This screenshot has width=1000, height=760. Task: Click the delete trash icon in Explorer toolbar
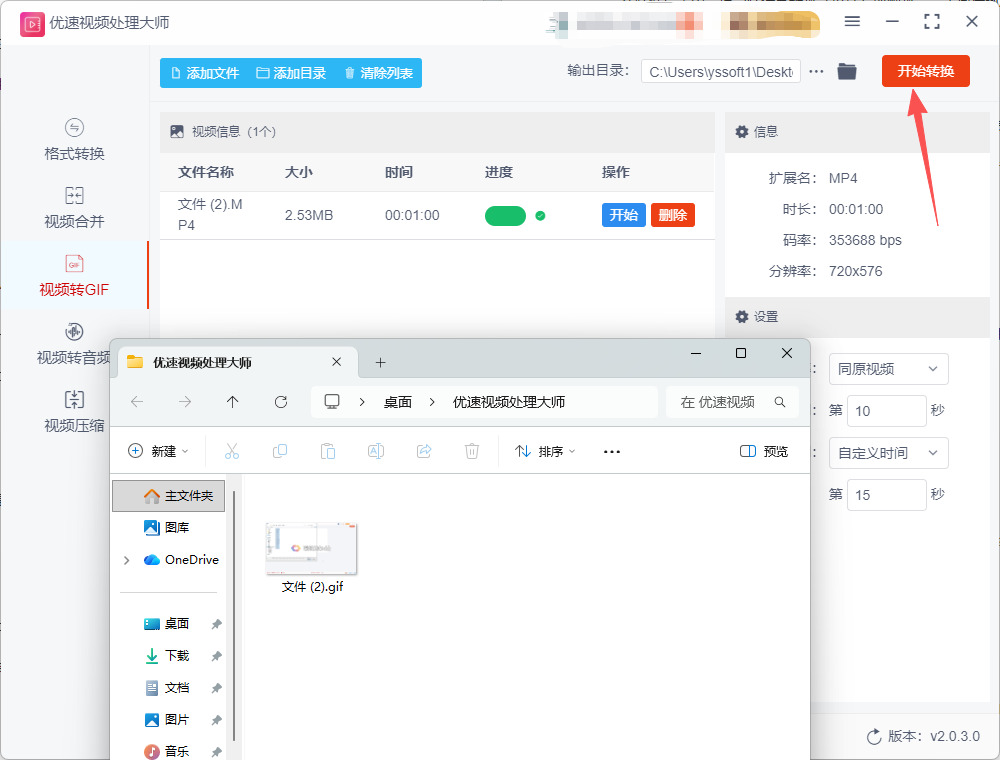[x=472, y=451]
